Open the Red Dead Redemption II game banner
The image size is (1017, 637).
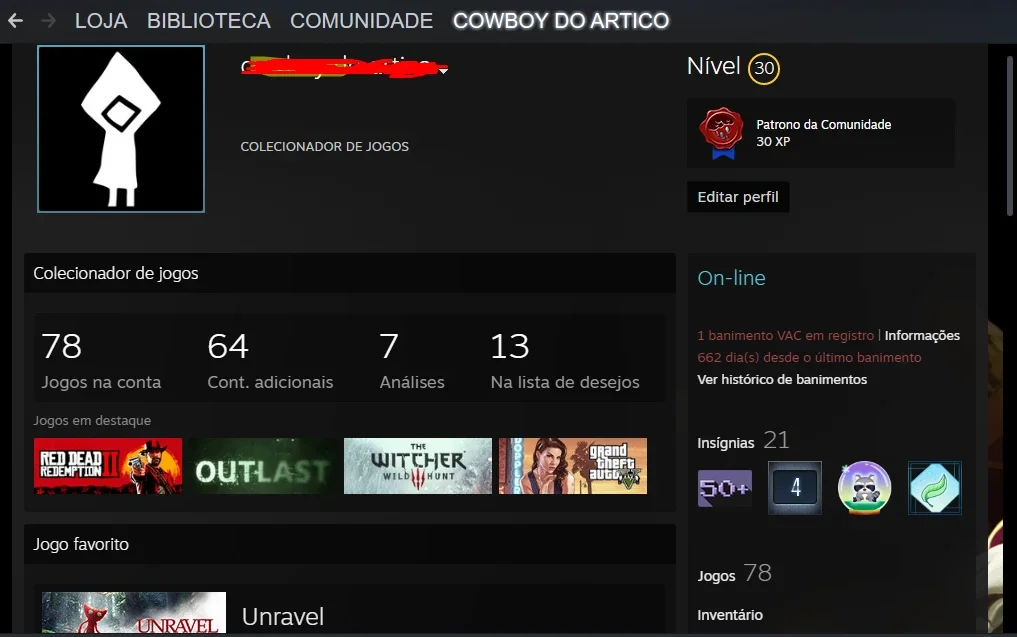[108, 466]
